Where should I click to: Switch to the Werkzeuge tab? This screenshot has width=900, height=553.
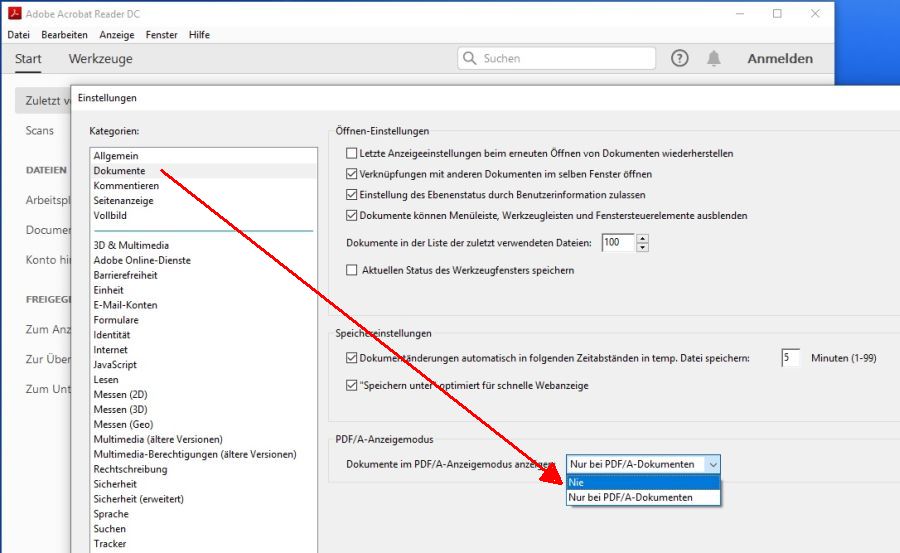100,59
